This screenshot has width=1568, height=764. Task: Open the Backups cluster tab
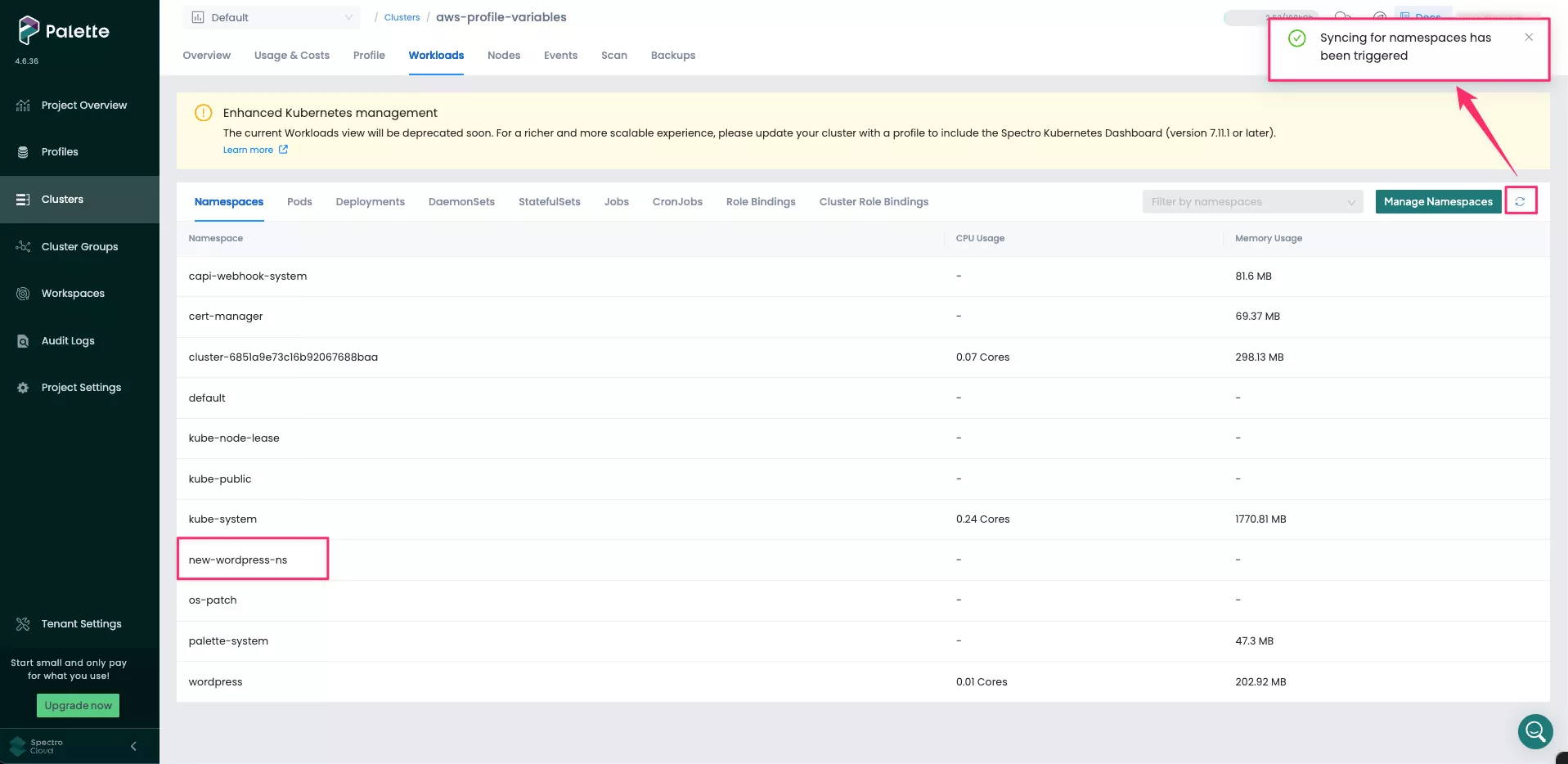pyautogui.click(x=672, y=55)
